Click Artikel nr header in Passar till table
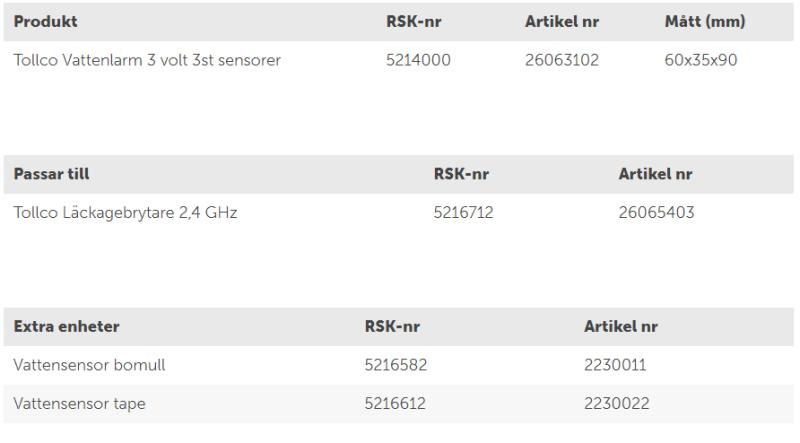Screen dimensions: 800x443 [x=655, y=174]
